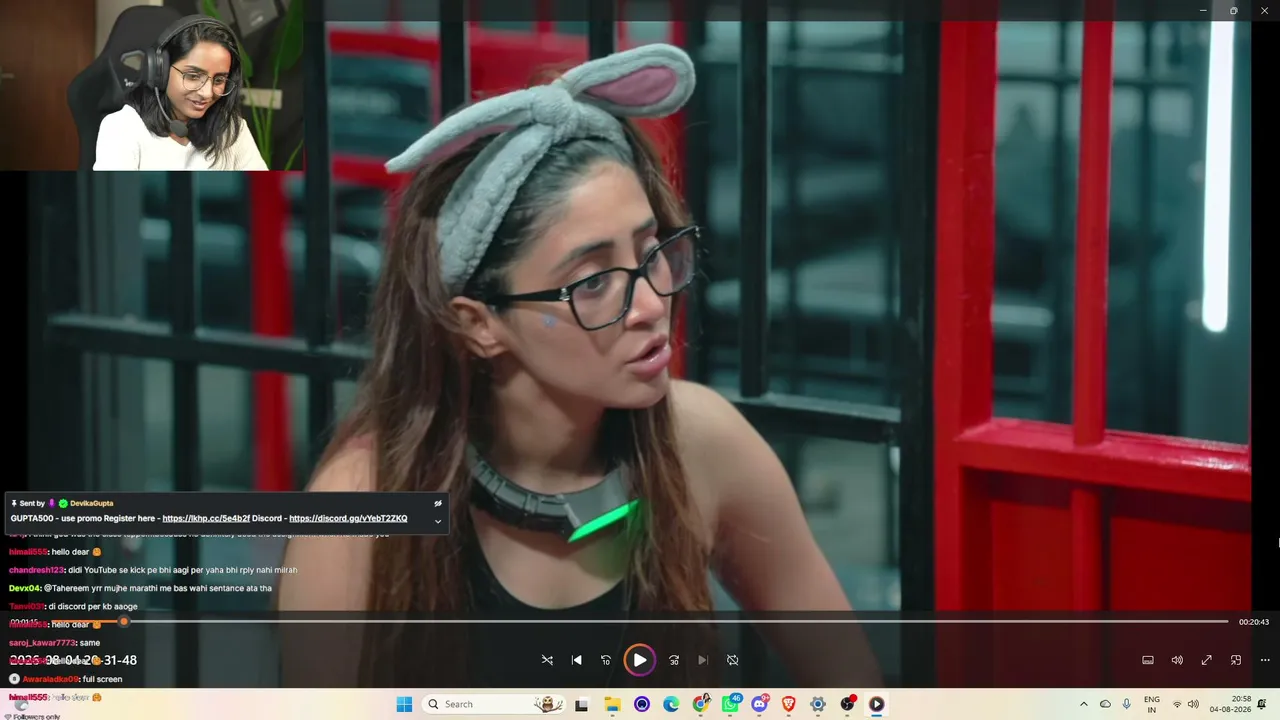
Task: Go to the previous track
Action: click(x=576, y=660)
